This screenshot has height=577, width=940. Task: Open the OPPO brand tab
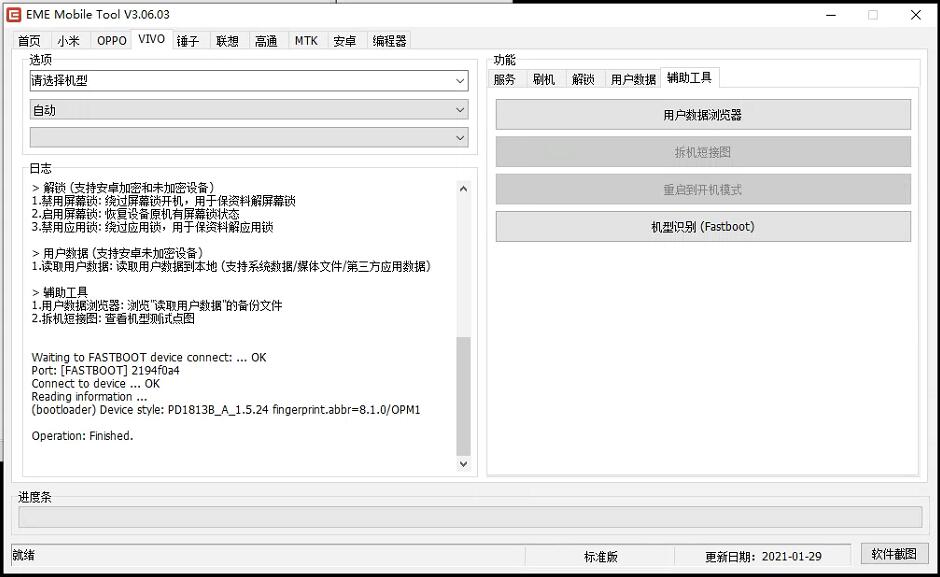pyautogui.click(x=111, y=41)
